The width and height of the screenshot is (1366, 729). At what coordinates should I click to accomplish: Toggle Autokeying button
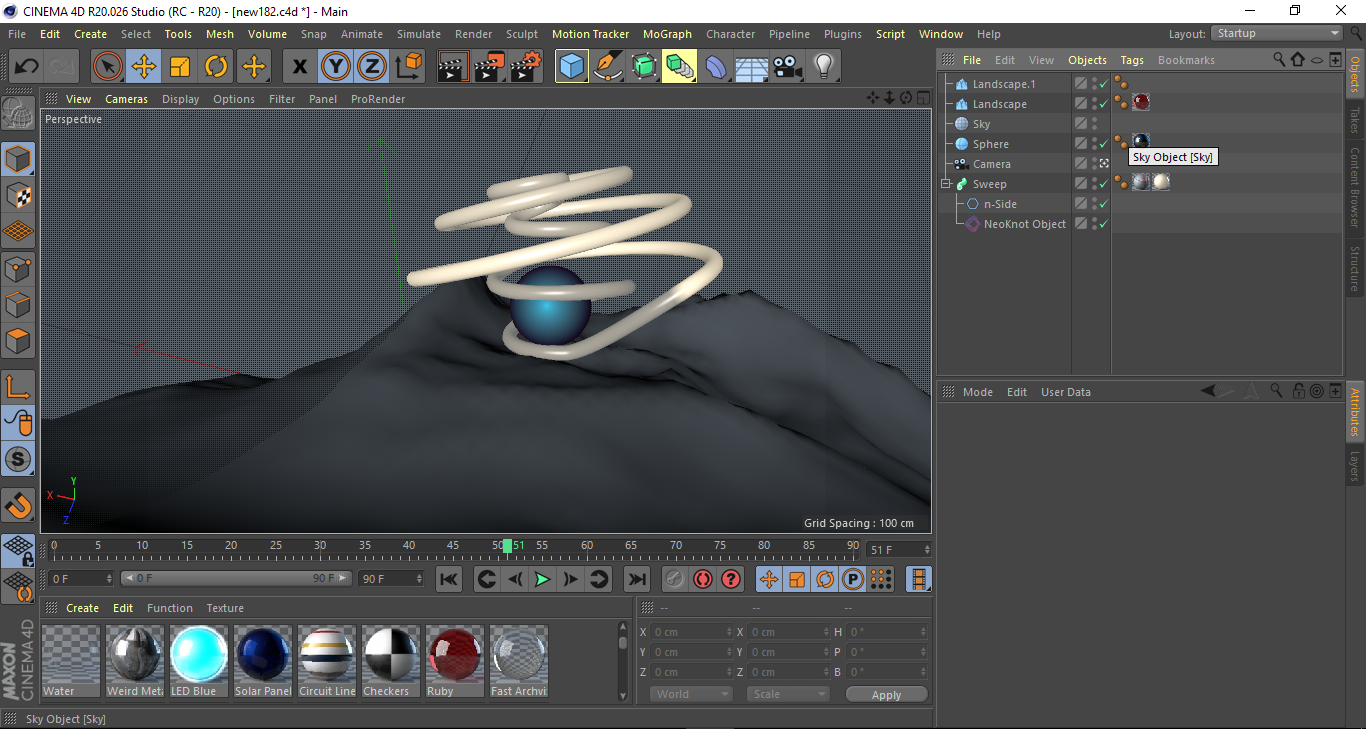coord(703,579)
